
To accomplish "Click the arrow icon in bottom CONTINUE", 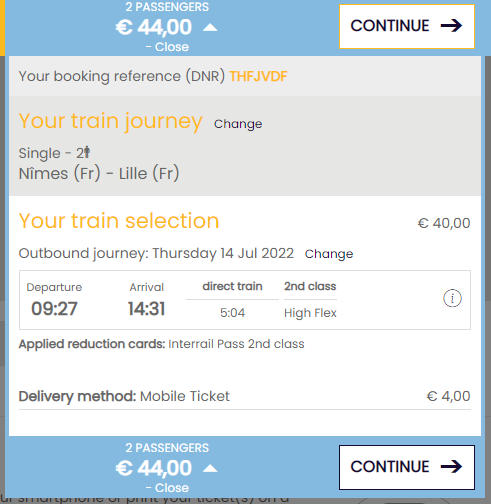I will (451, 467).
